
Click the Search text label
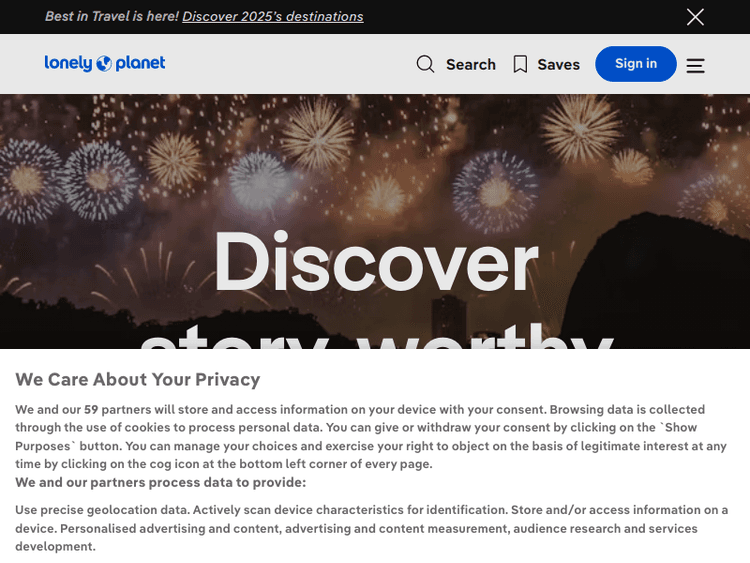click(471, 64)
